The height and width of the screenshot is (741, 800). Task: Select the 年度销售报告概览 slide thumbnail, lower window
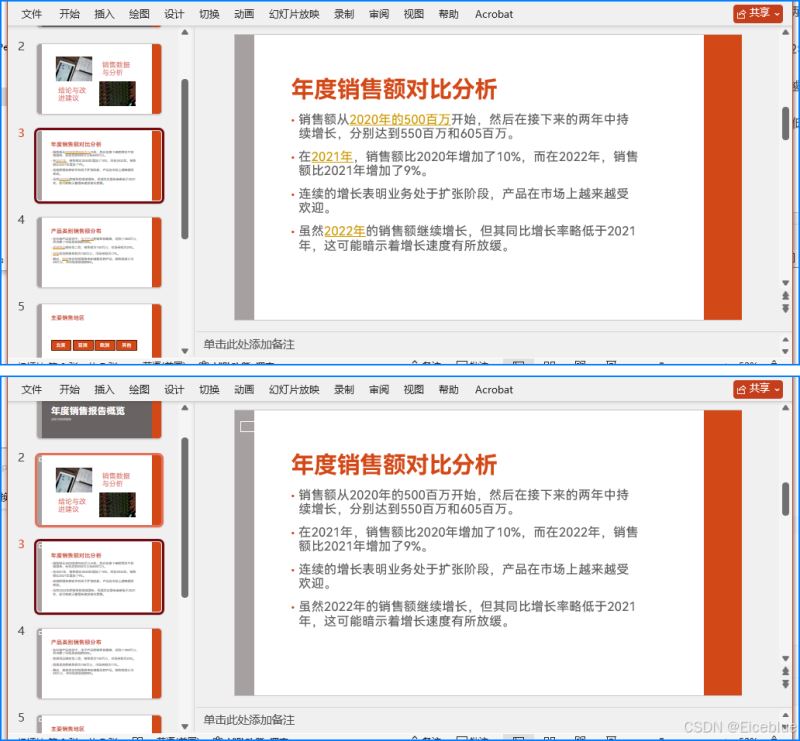pos(99,419)
